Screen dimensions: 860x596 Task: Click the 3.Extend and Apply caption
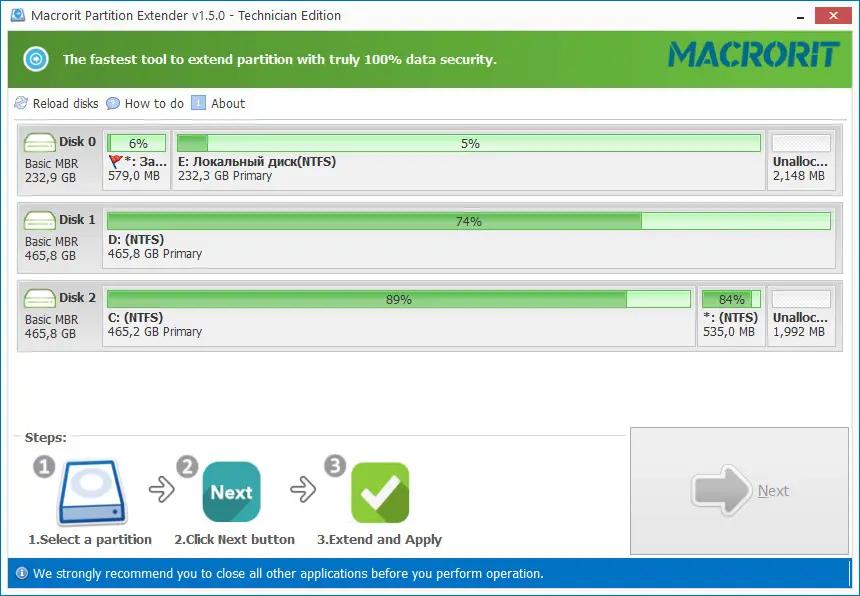click(380, 540)
